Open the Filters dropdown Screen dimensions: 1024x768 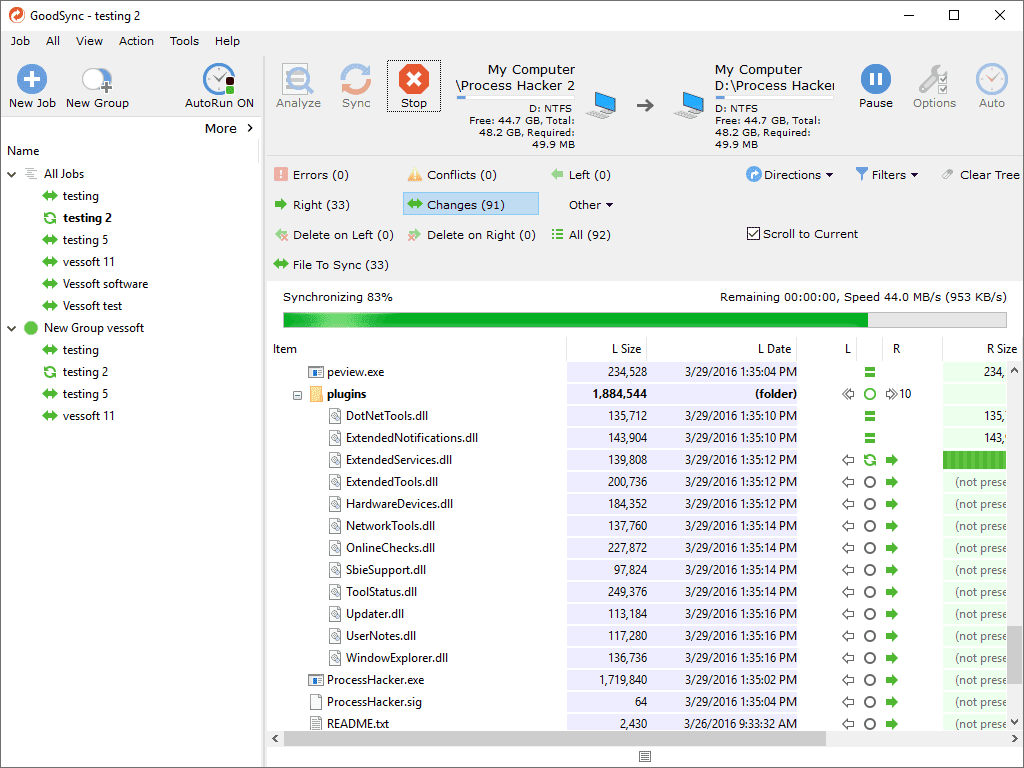coord(887,175)
